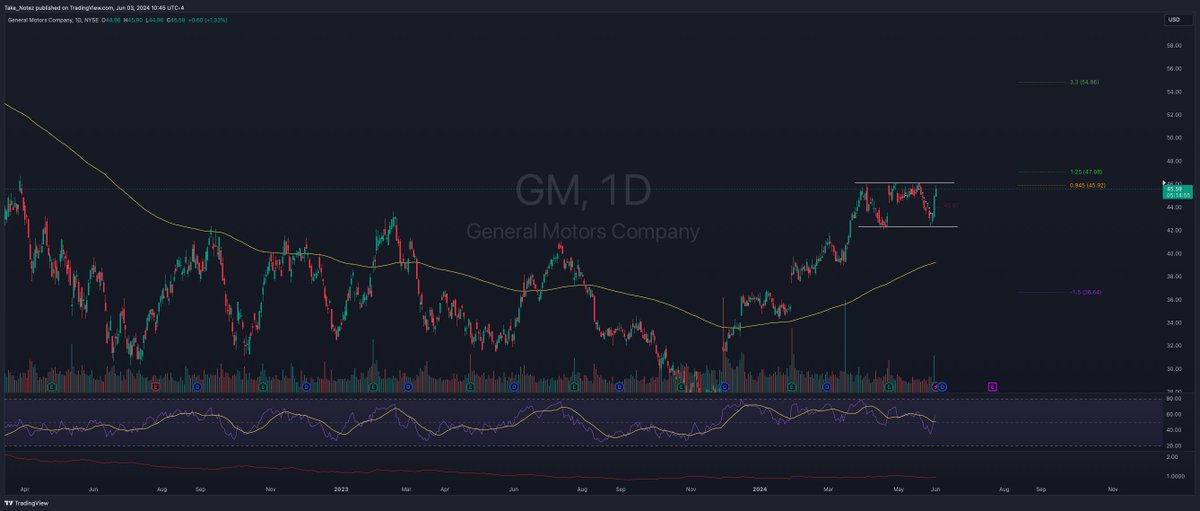
Task: Click 52.00 on the price axis
Action: pyautogui.click(x=1173, y=115)
